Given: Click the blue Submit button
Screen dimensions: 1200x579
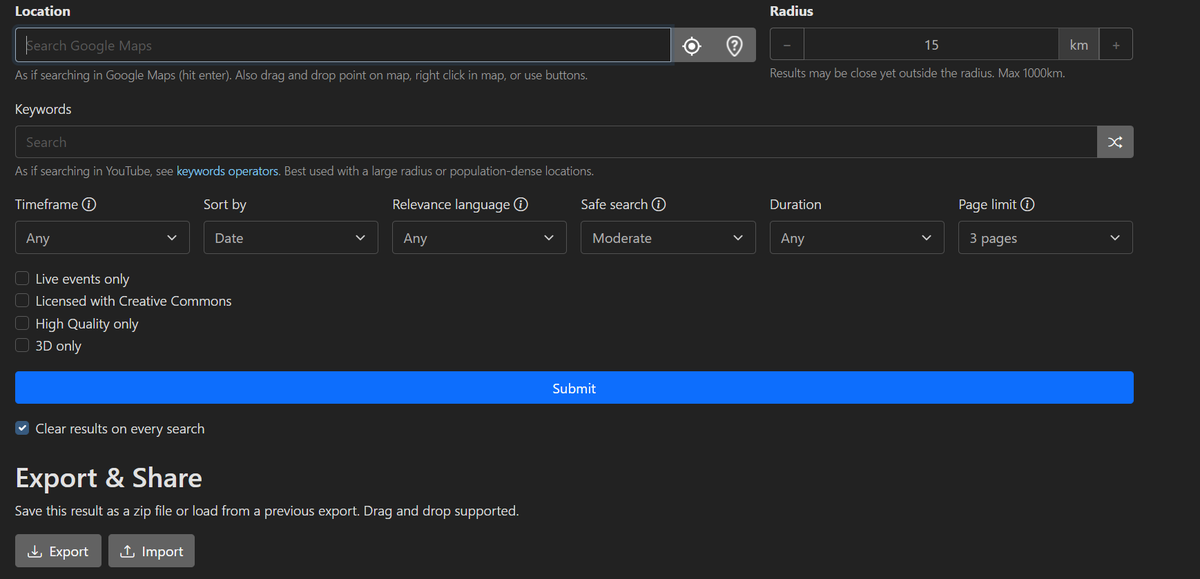Looking at the screenshot, I should coord(574,388).
